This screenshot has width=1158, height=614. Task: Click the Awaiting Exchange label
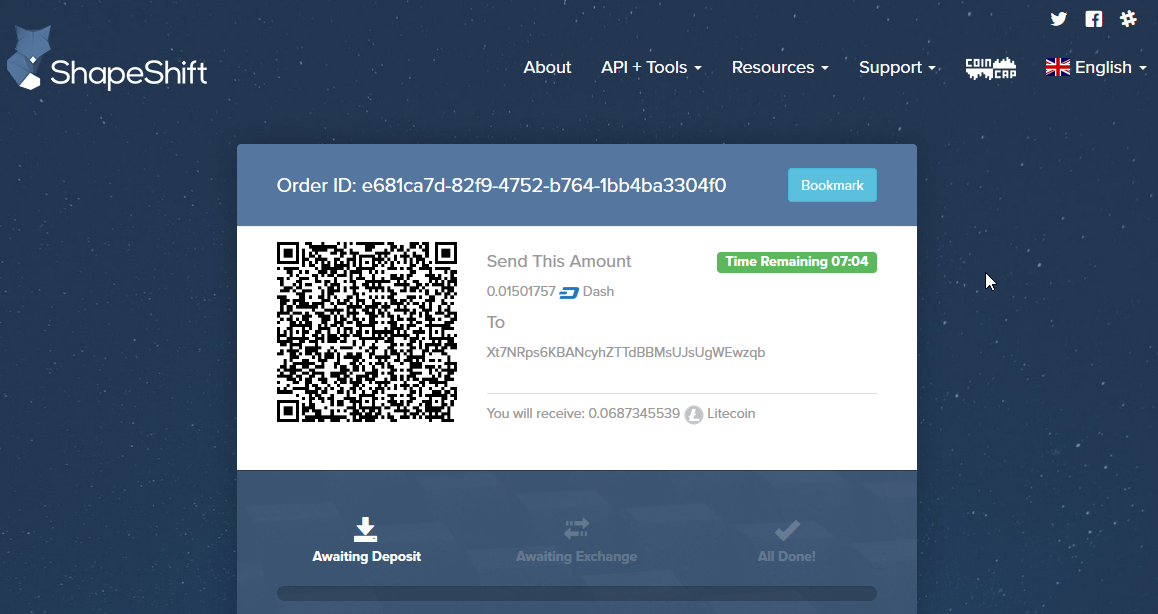(x=576, y=556)
